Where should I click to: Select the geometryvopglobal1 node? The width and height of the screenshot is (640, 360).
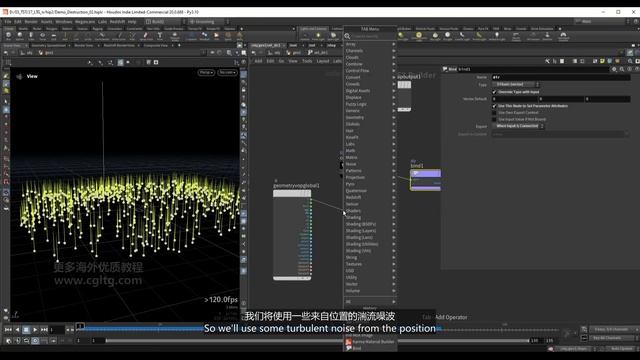coord(292,235)
